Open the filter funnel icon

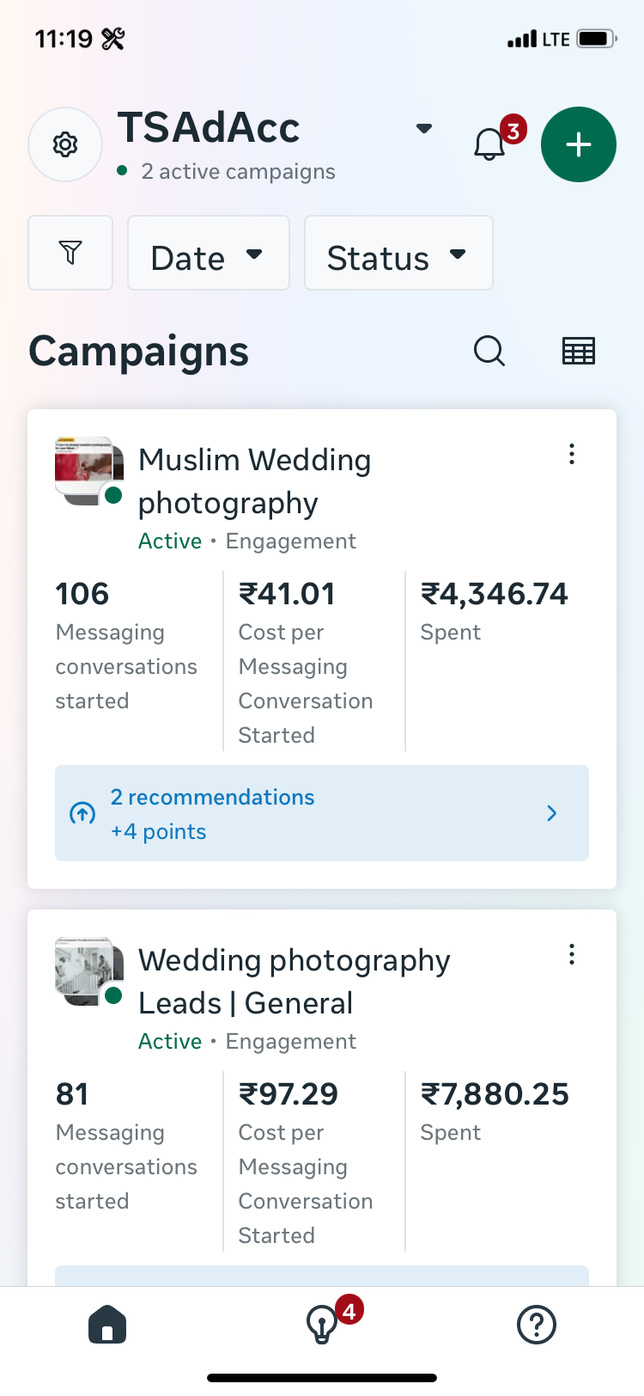tap(70, 253)
